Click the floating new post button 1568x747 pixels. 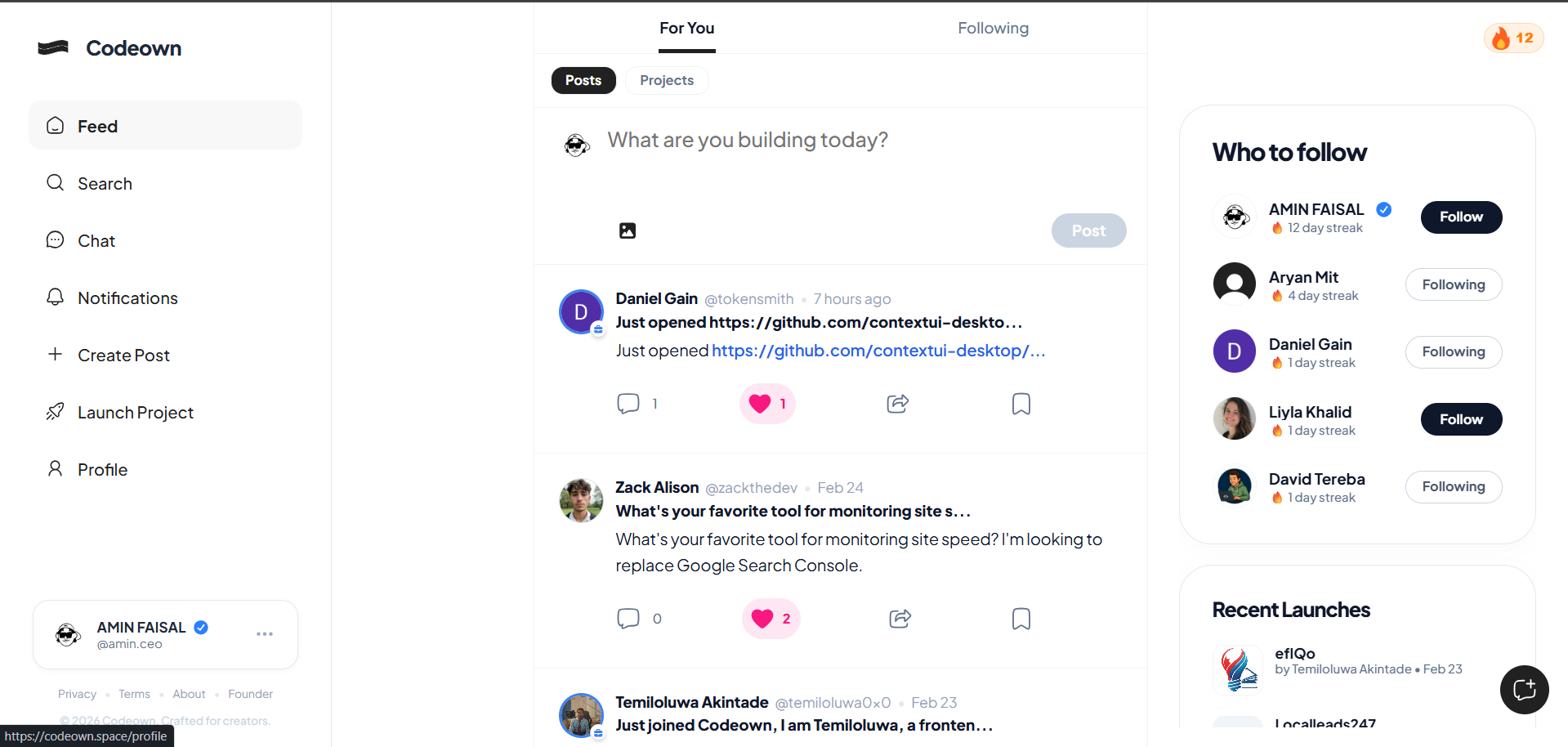tap(1523, 690)
